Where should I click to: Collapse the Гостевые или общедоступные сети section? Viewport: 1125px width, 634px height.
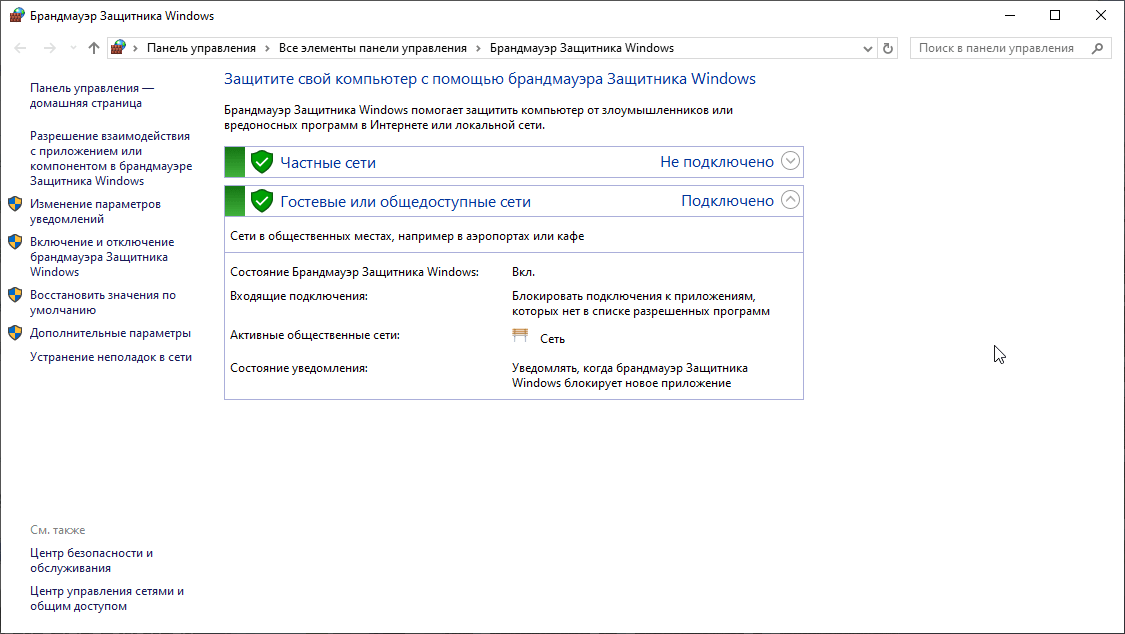pos(789,200)
